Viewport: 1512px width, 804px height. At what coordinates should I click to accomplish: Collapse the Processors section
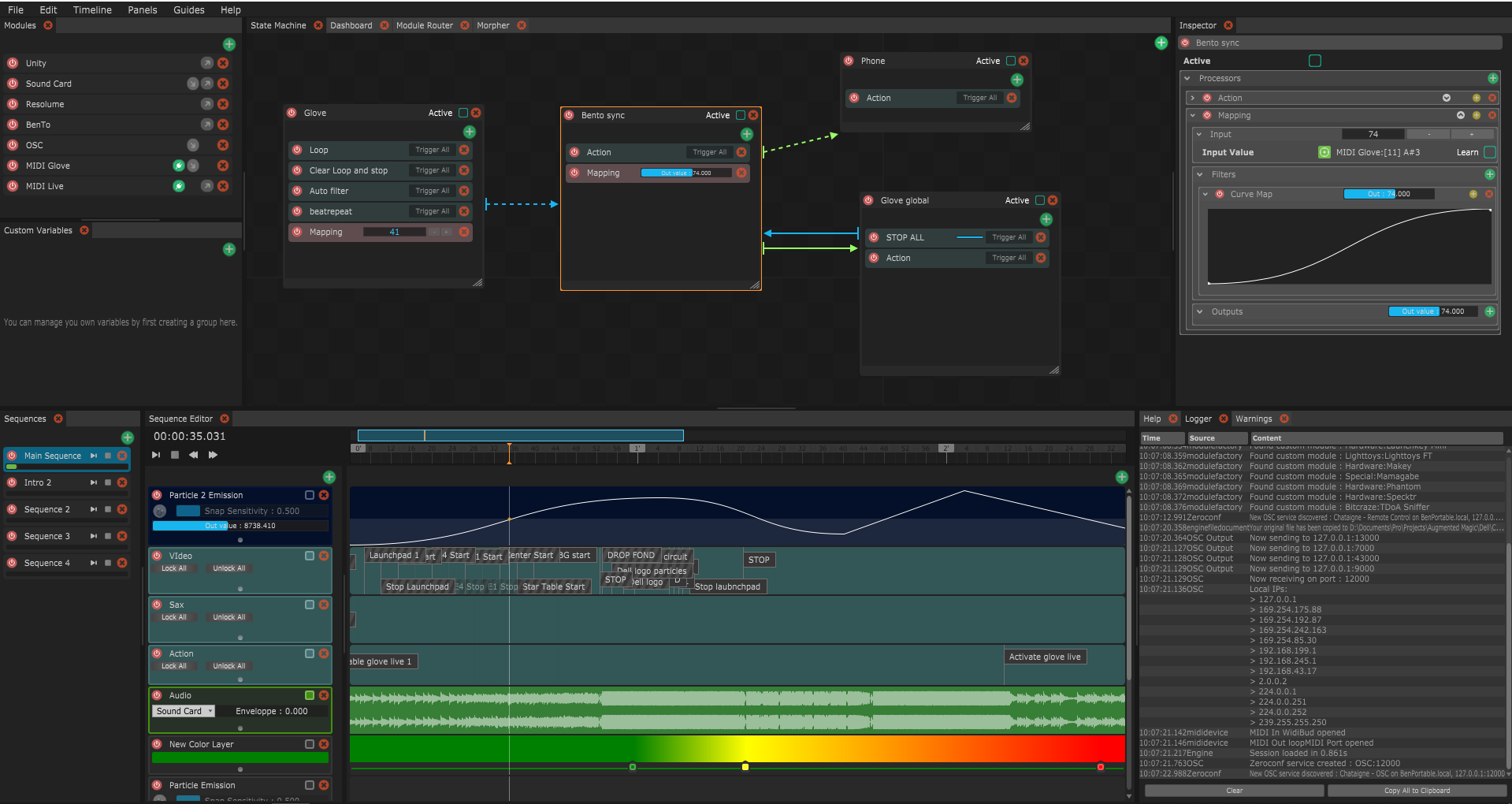point(1187,78)
